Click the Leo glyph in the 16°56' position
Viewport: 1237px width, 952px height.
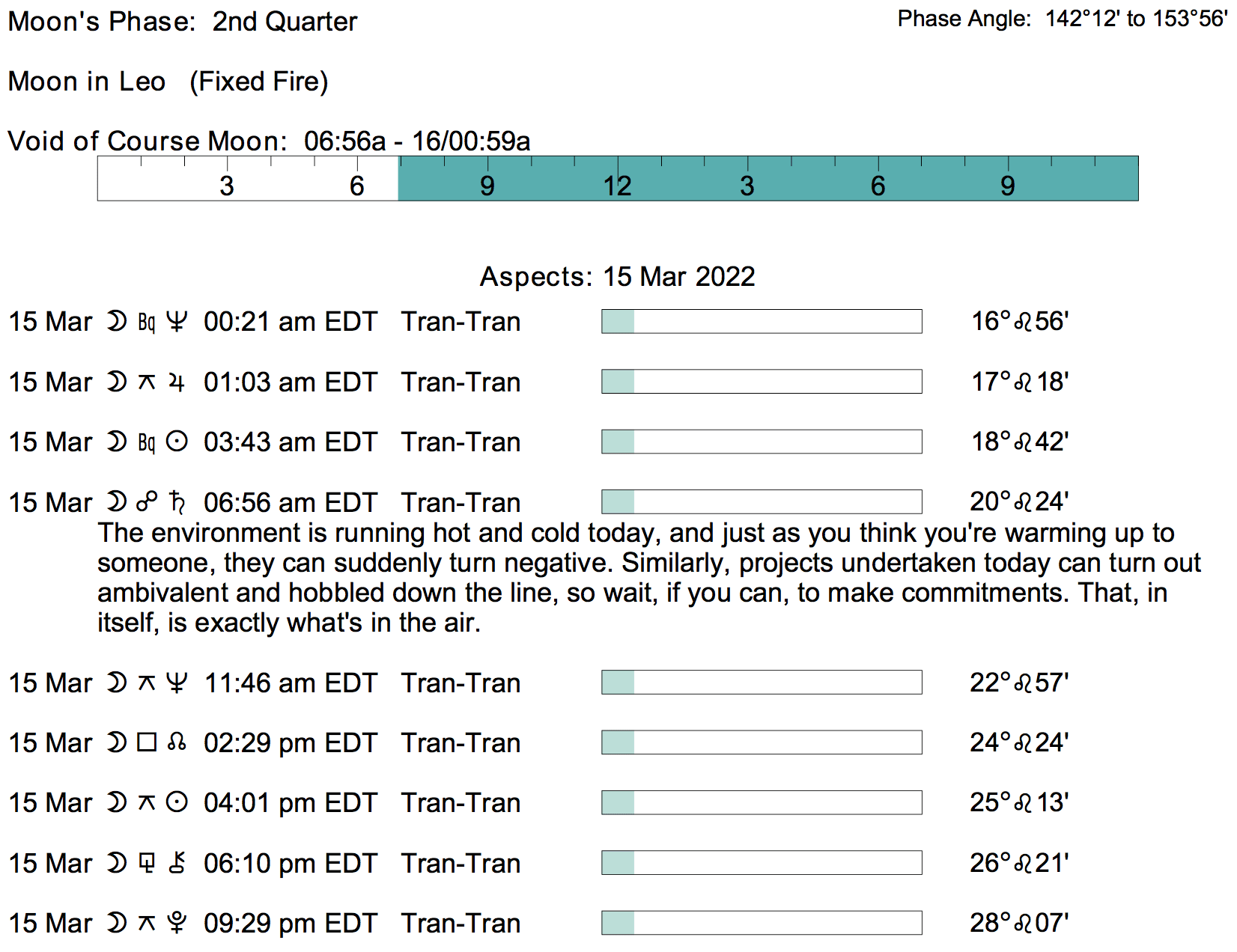1023,322
